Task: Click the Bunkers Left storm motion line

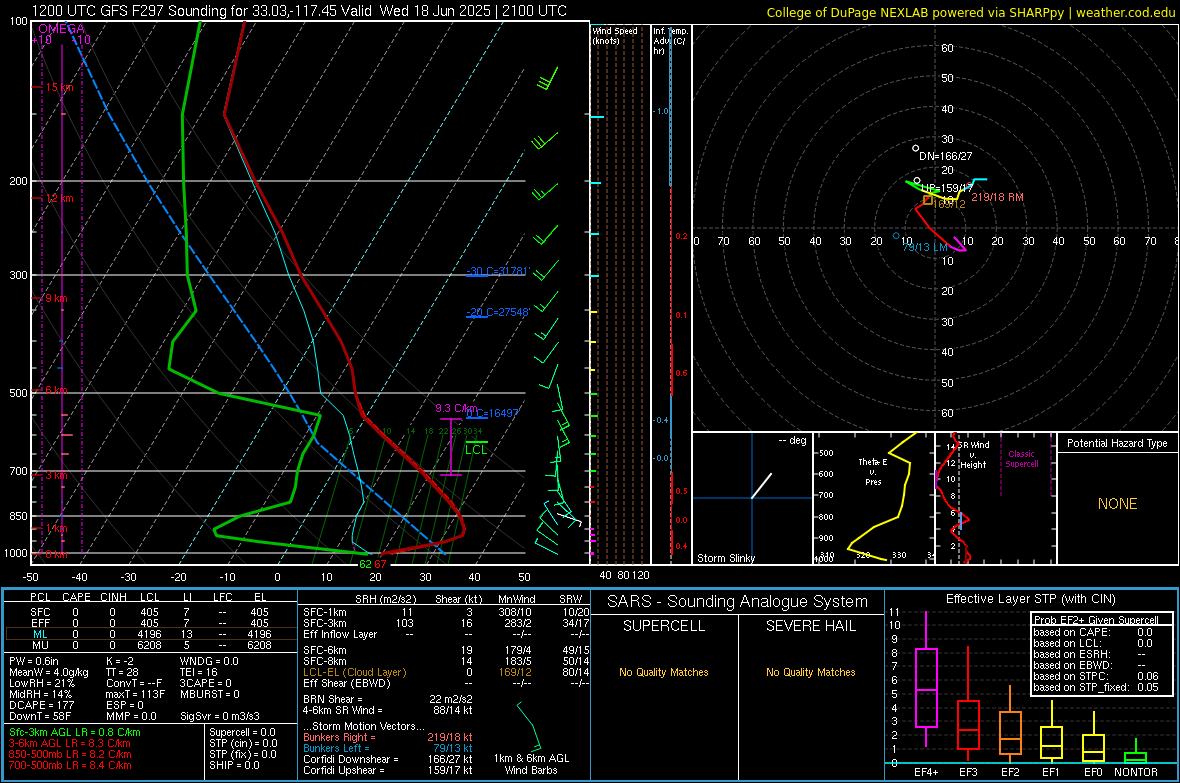Action: coord(388,748)
